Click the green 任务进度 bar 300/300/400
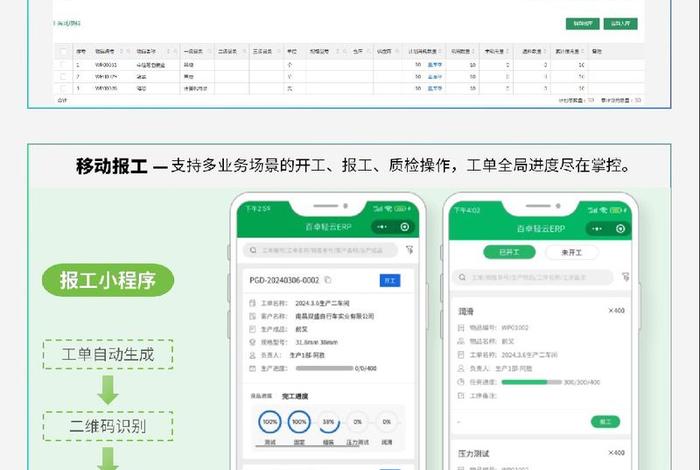The height and width of the screenshot is (470, 700). (531, 382)
